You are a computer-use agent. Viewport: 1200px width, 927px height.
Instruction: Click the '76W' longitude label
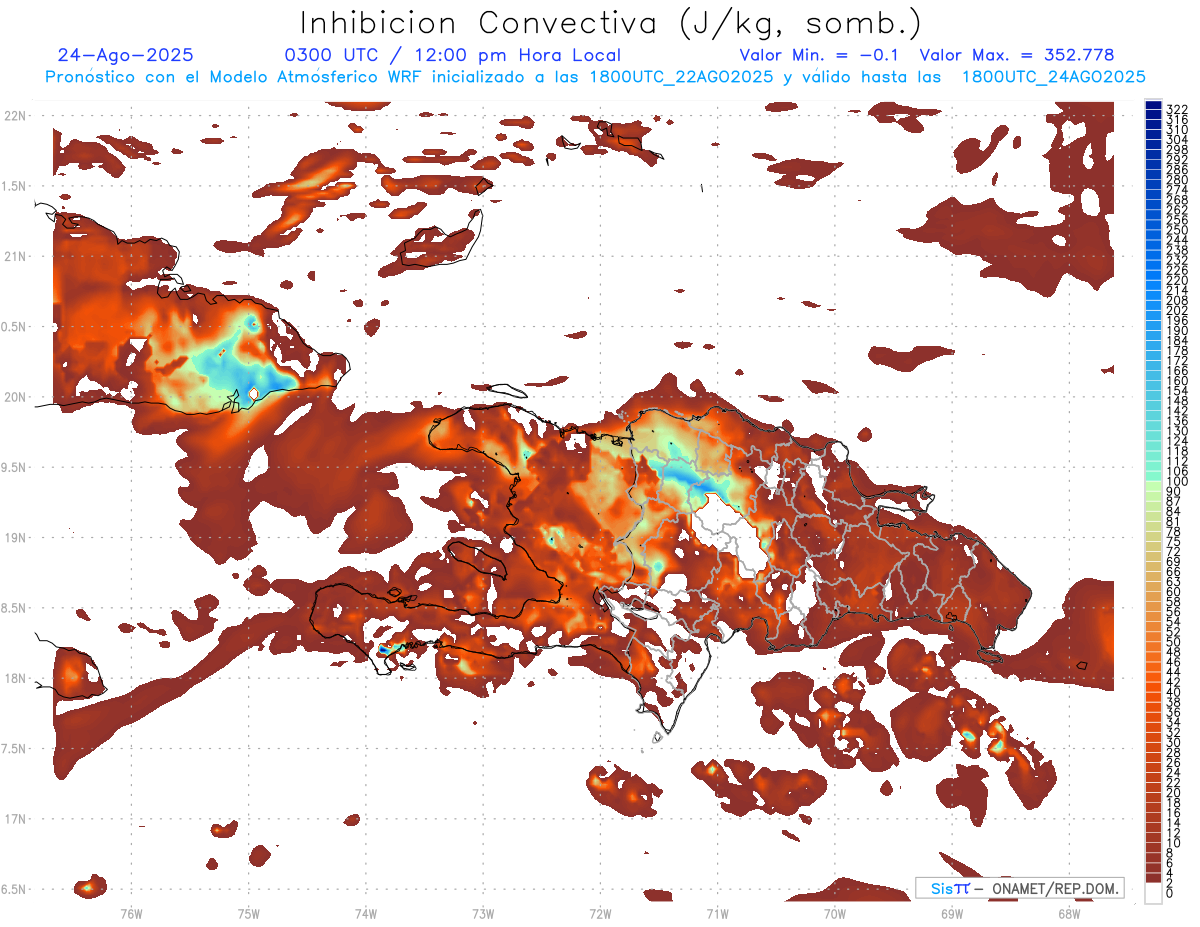coord(131,913)
